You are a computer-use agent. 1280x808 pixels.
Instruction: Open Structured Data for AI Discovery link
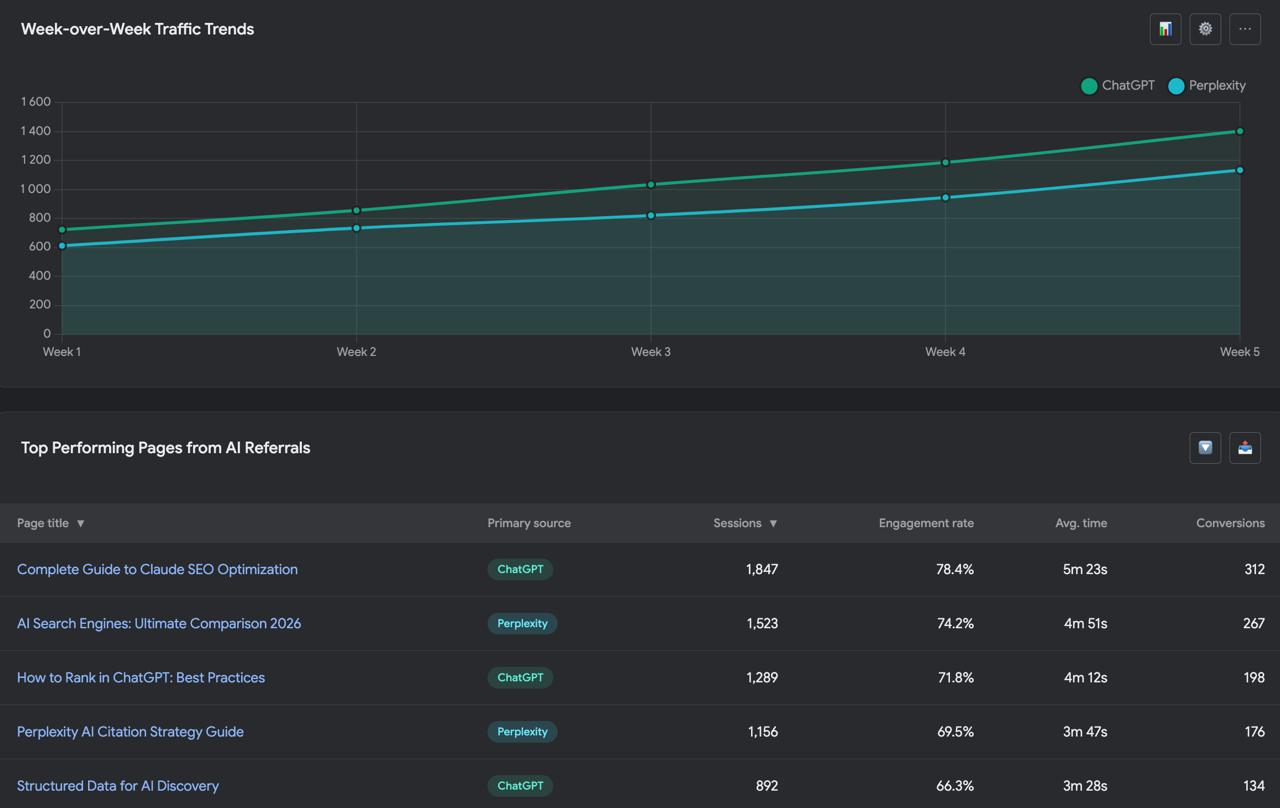[x=118, y=785]
